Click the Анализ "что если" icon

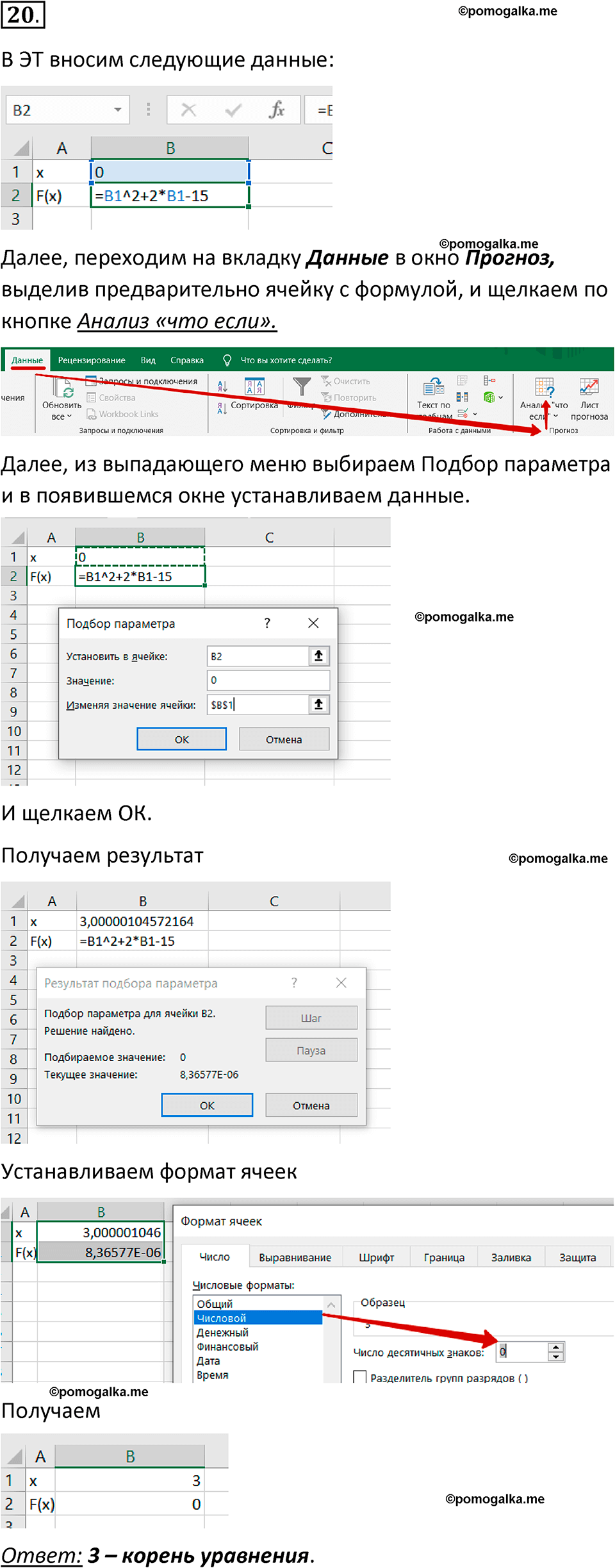tap(545, 386)
